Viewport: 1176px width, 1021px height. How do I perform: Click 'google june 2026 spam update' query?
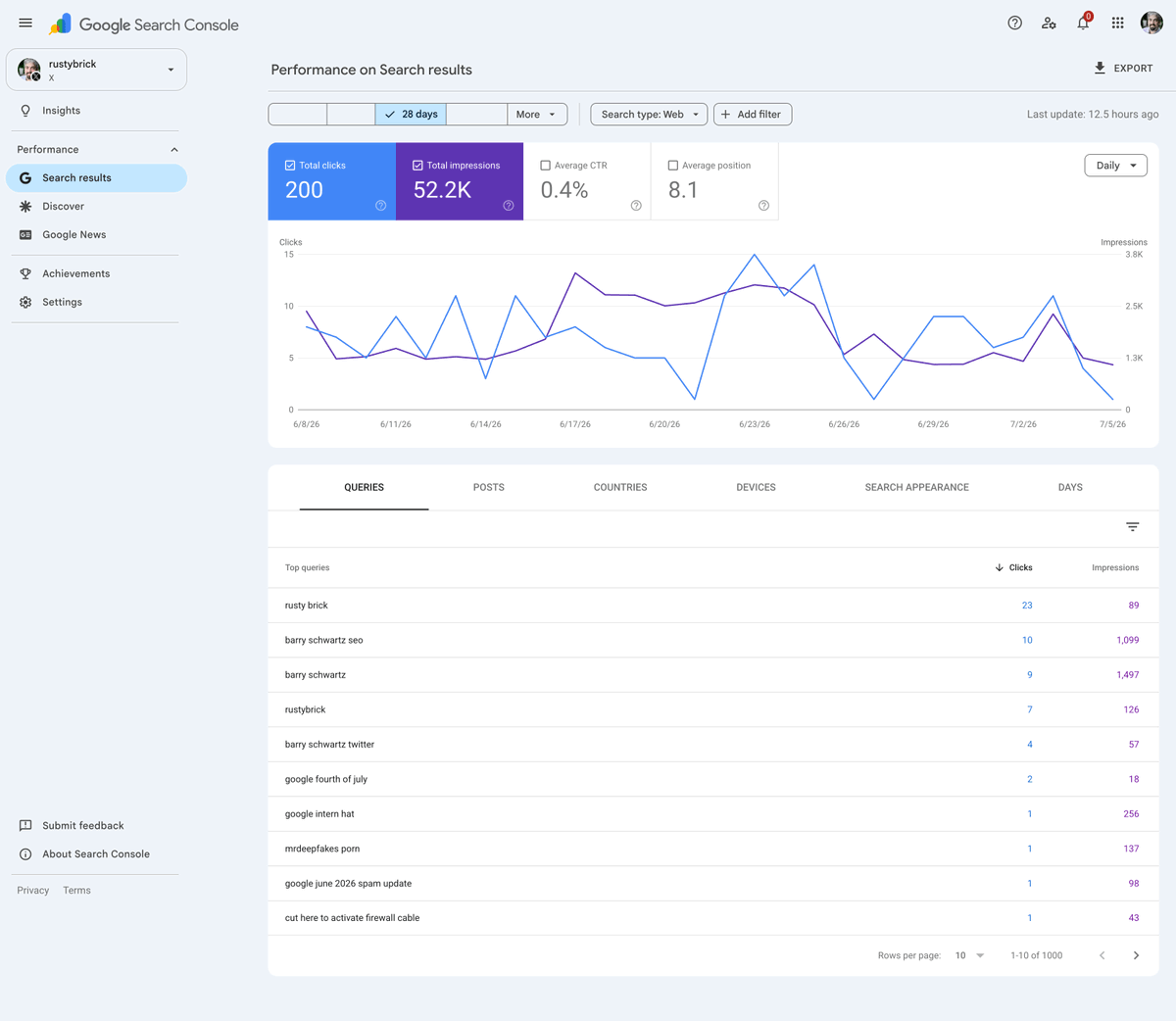[348, 884]
